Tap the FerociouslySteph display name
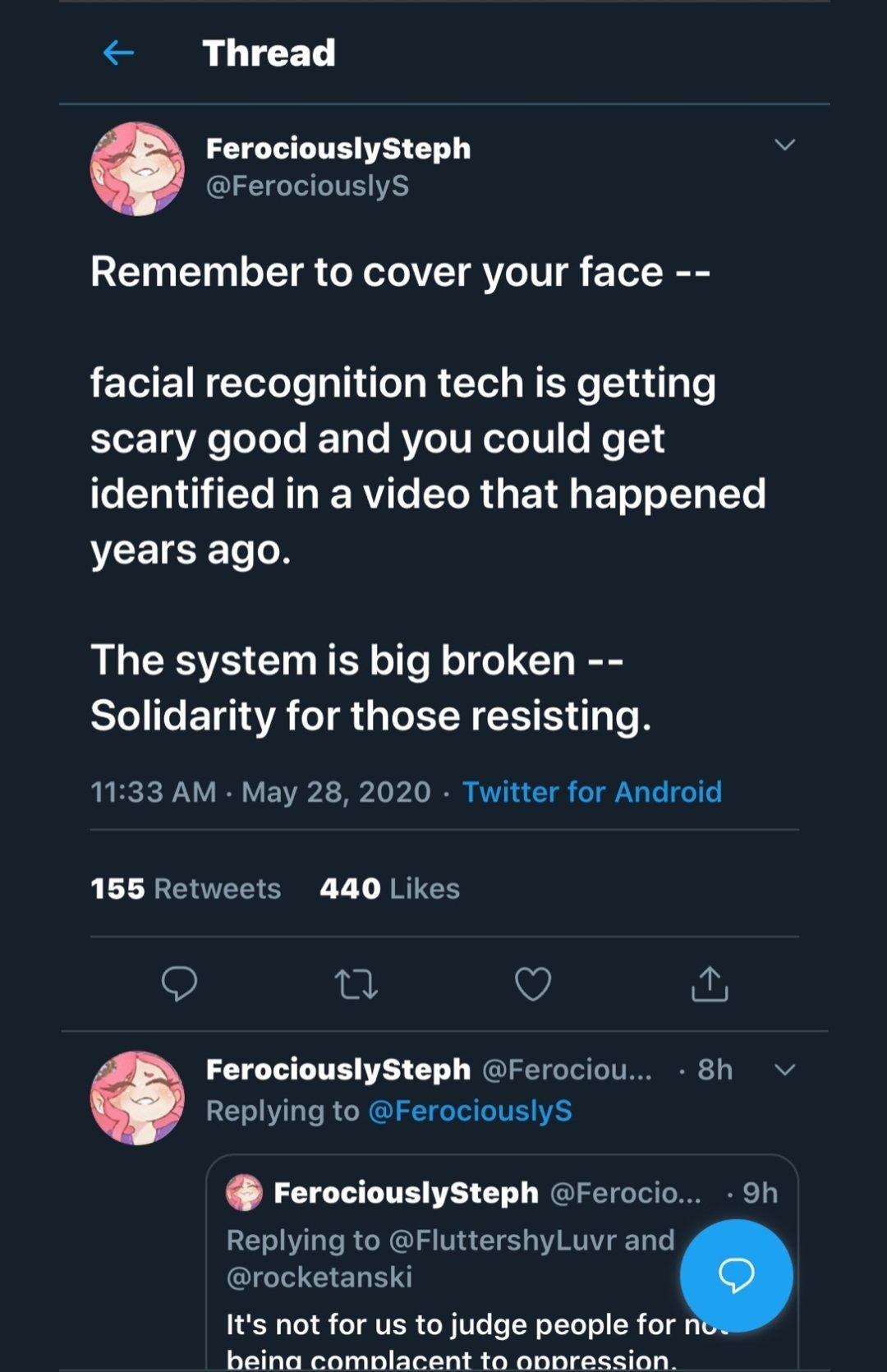The image size is (887, 1372). [x=338, y=149]
